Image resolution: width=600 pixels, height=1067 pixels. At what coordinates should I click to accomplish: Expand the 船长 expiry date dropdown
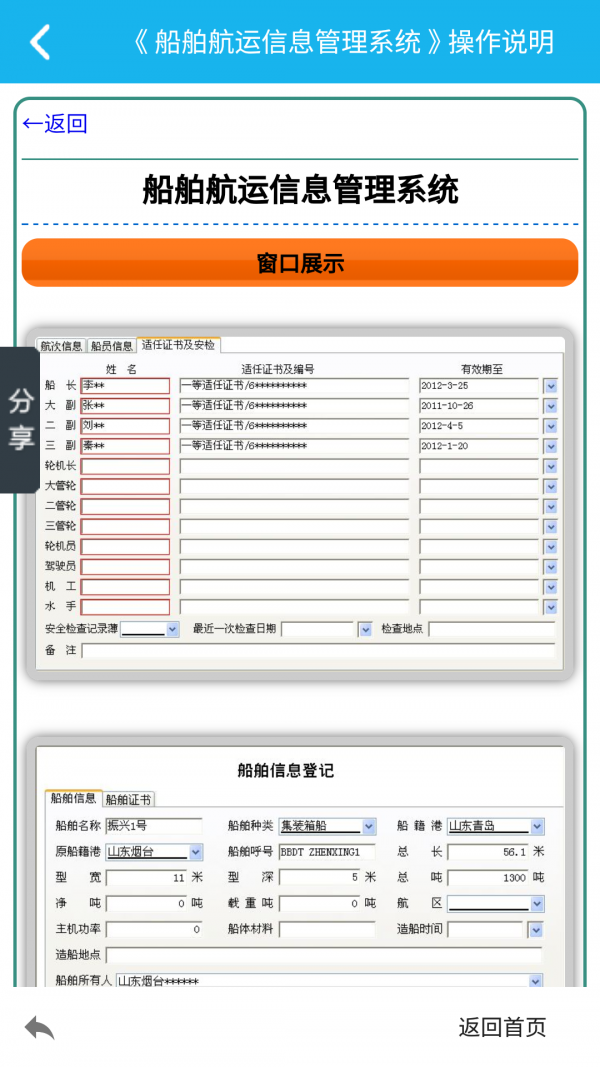pyautogui.click(x=550, y=386)
